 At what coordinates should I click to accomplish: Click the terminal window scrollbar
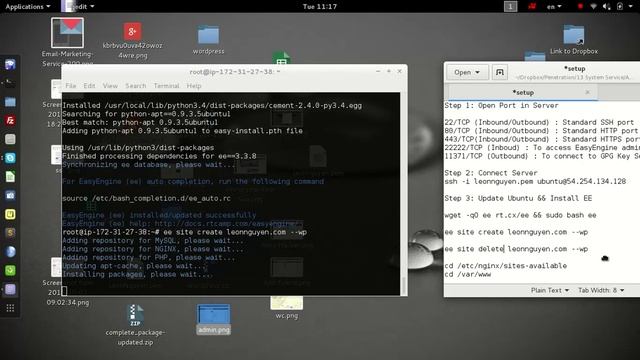(x=404, y=285)
